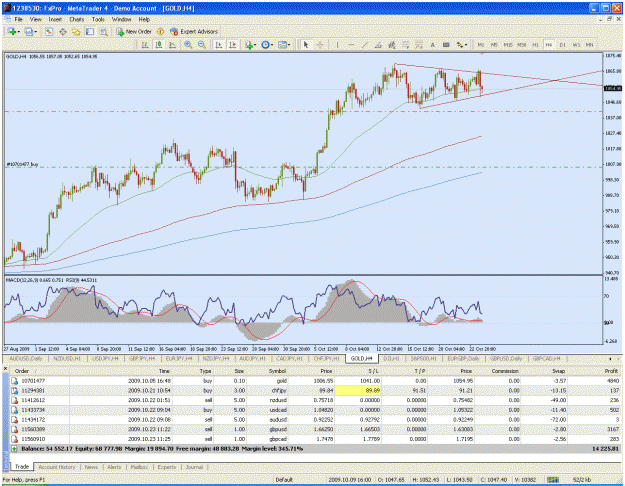Toggle the Data Window crosshair-style icon

(63, 31)
